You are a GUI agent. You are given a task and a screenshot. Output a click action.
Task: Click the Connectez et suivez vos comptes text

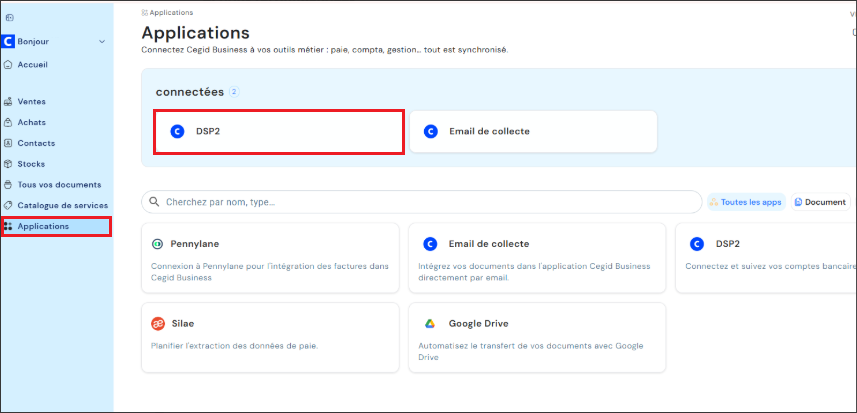pyautogui.click(x=771, y=267)
